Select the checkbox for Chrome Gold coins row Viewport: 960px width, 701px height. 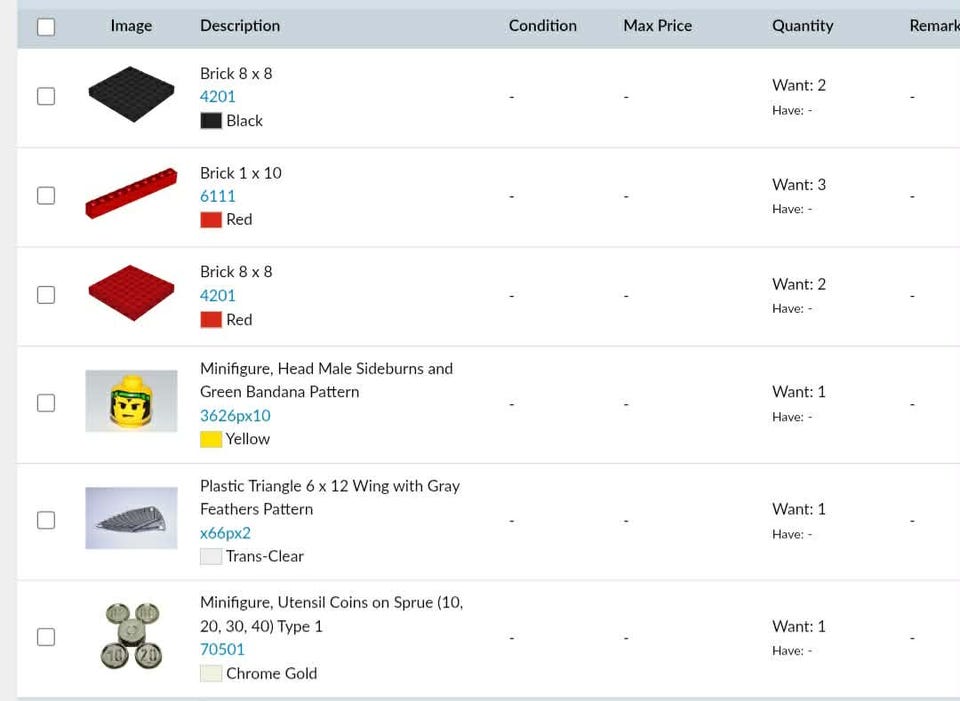point(46,637)
